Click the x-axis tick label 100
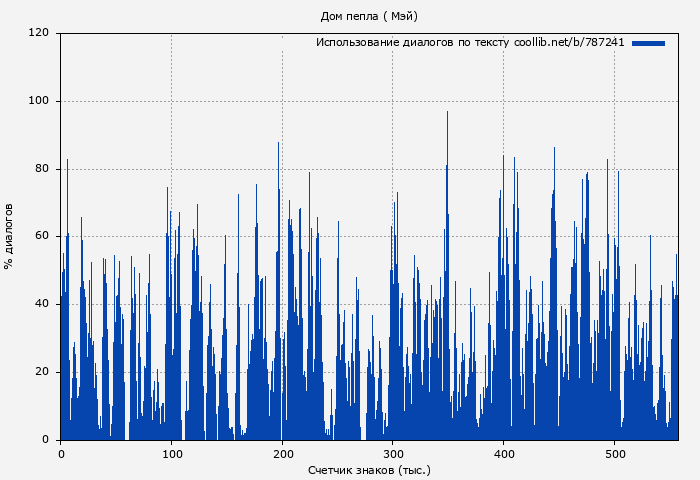 click(171, 454)
